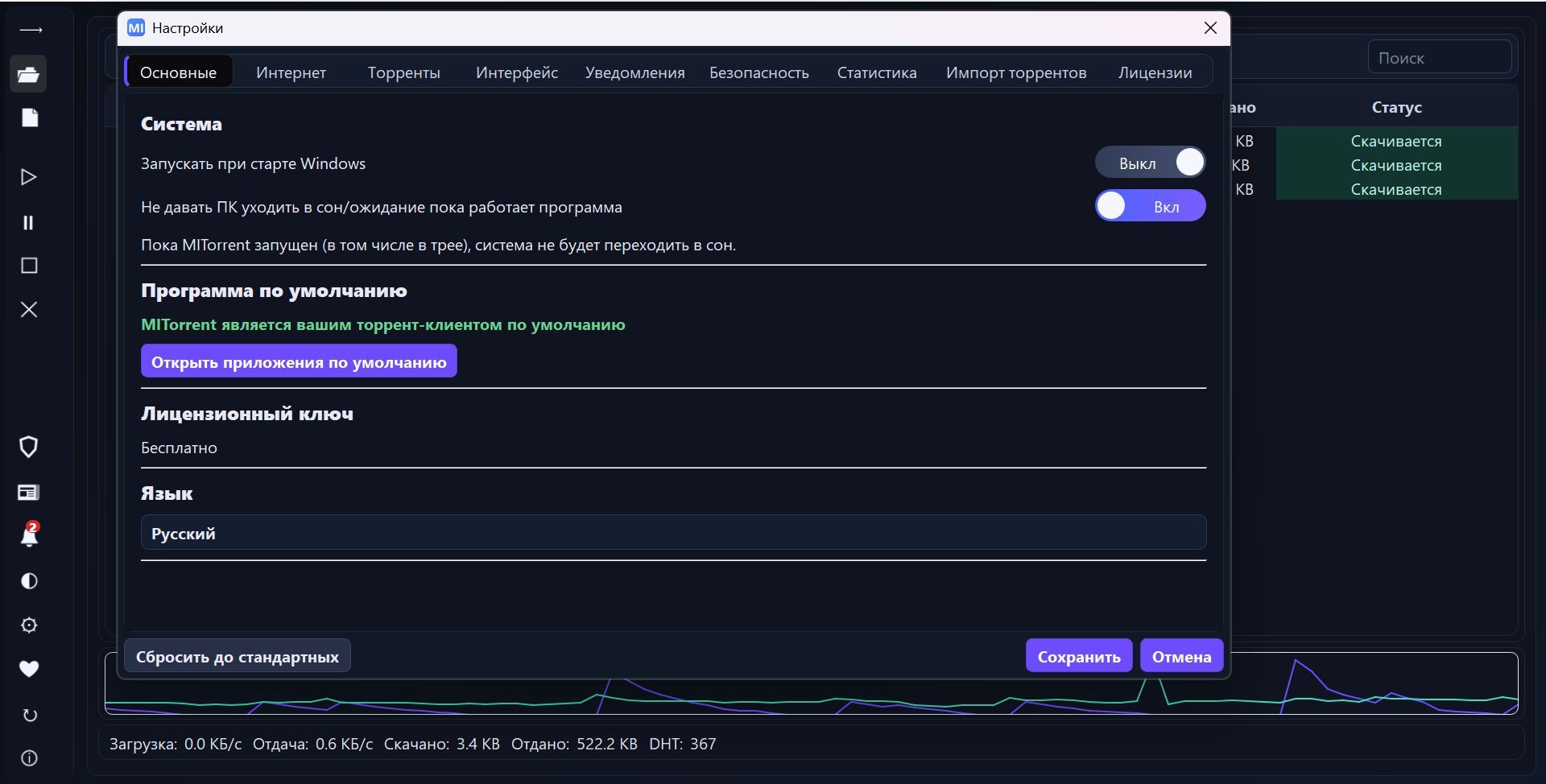Click the half-circle theme icon

29,581
